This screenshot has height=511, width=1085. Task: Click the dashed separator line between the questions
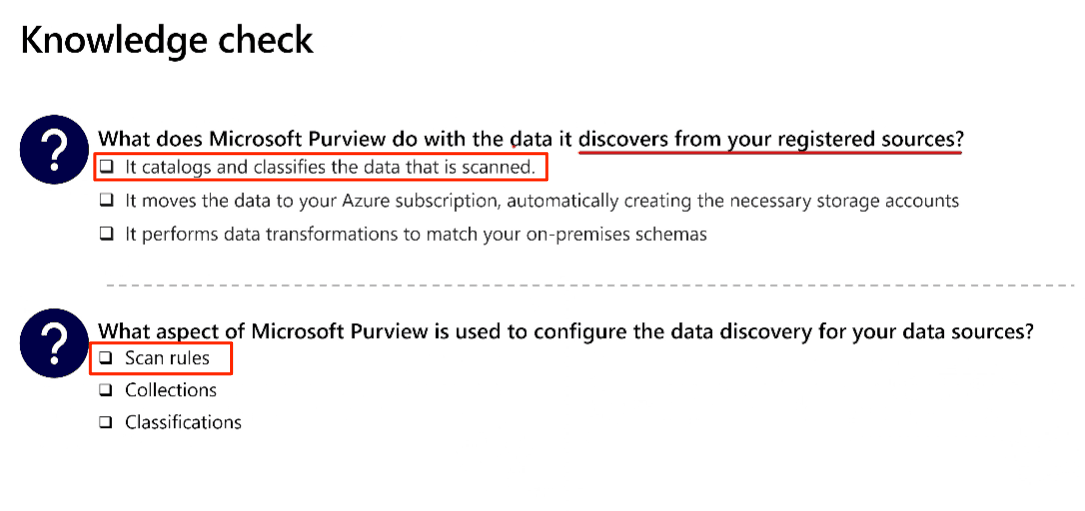click(590, 285)
